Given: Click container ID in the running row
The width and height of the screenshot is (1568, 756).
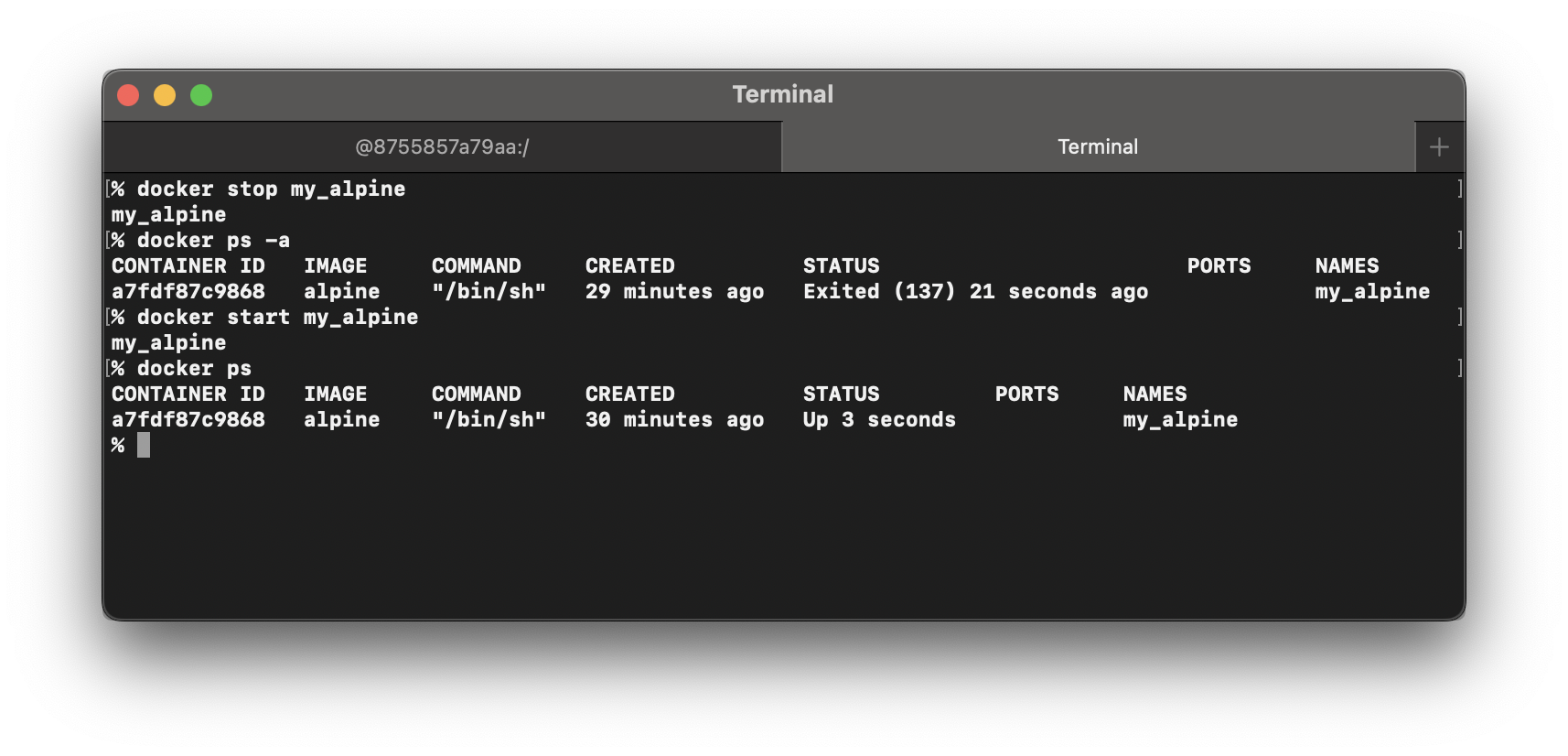Looking at the screenshot, I should click(x=188, y=420).
